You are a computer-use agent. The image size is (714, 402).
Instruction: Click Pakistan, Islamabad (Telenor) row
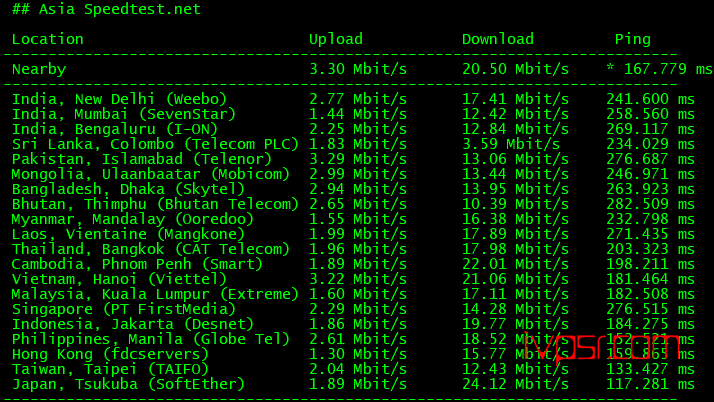pos(353,159)
